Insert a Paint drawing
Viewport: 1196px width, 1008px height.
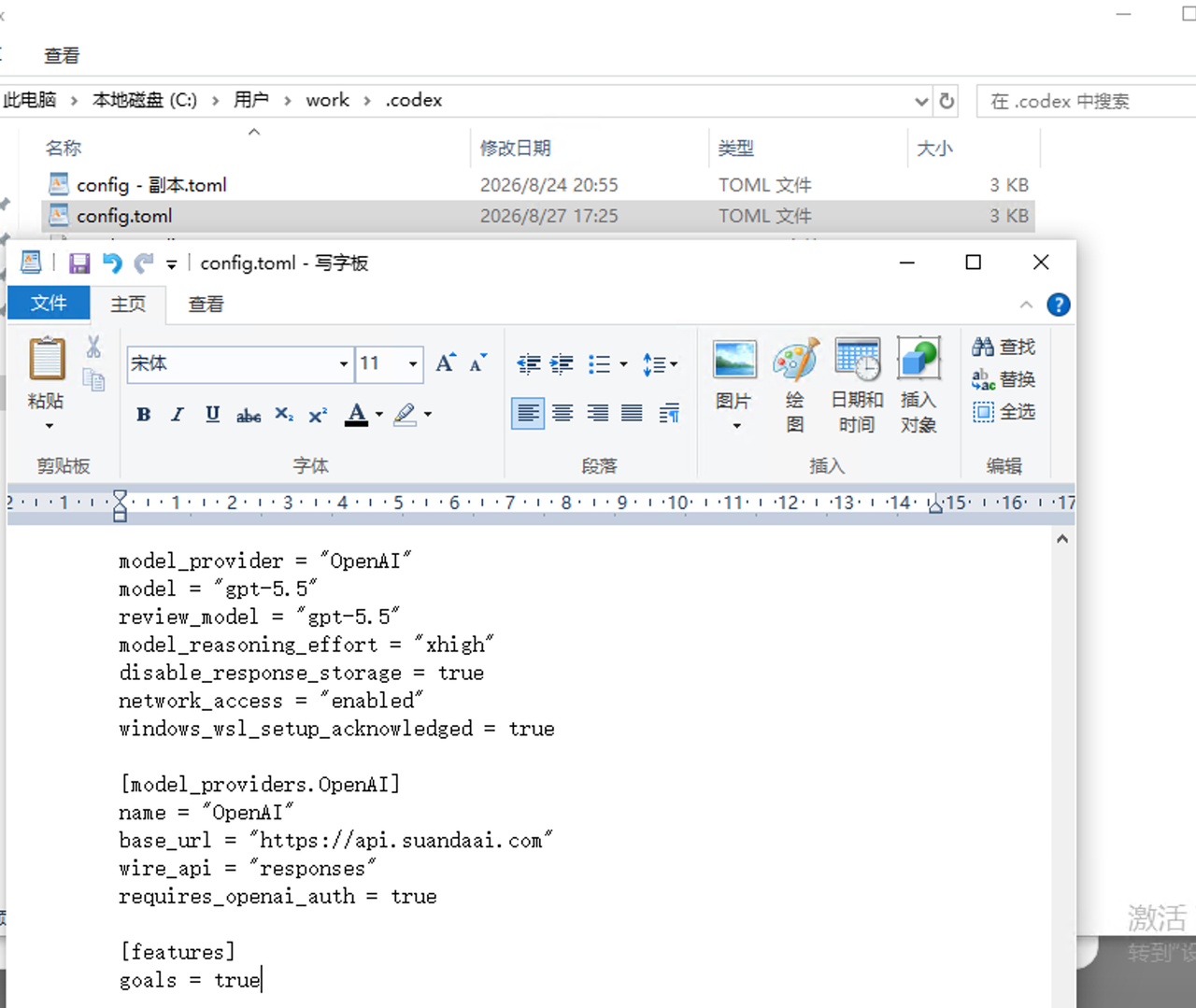(795, 384)
